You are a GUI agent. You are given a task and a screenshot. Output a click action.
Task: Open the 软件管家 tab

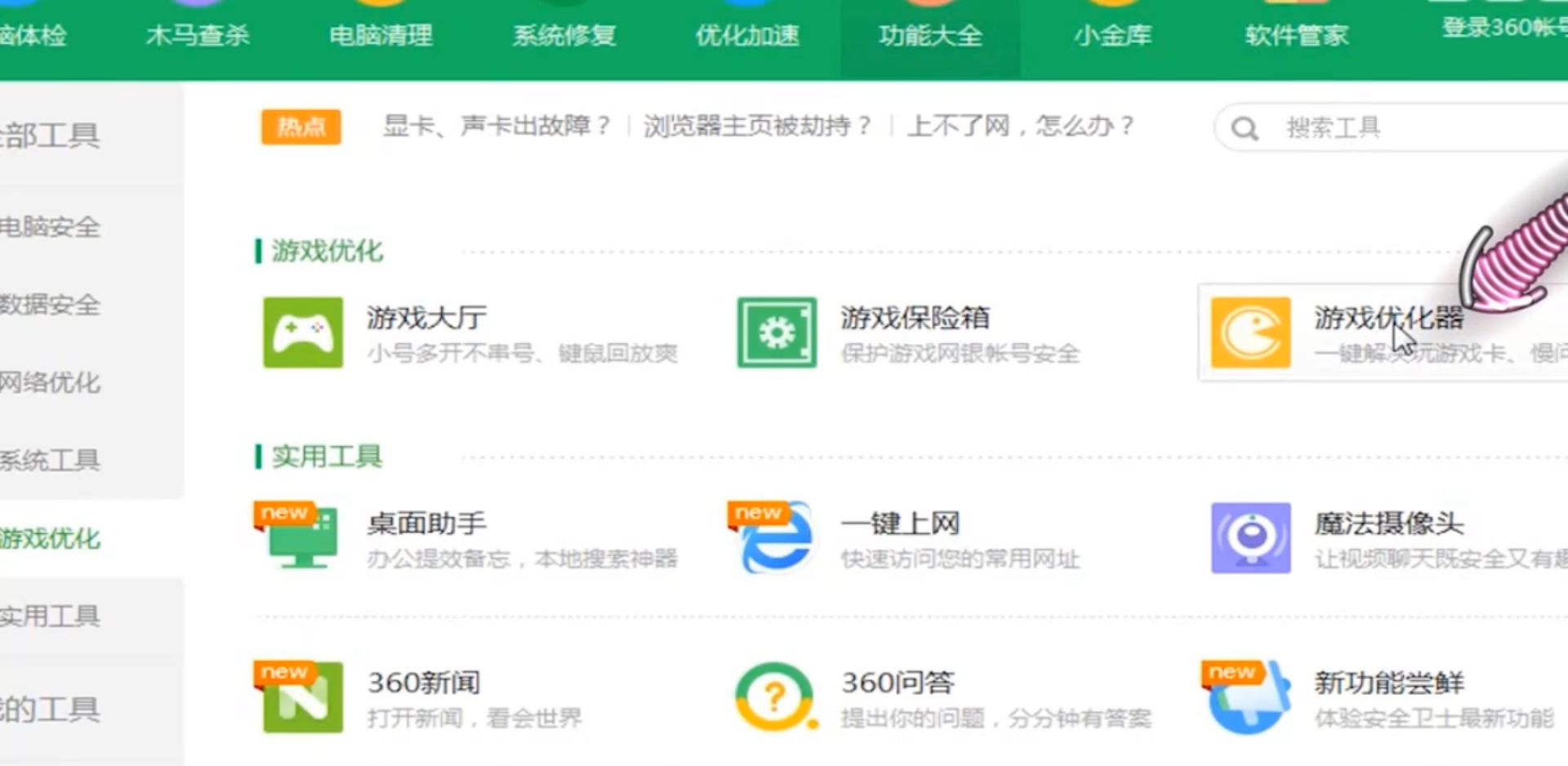click(x=1297, y=35)
